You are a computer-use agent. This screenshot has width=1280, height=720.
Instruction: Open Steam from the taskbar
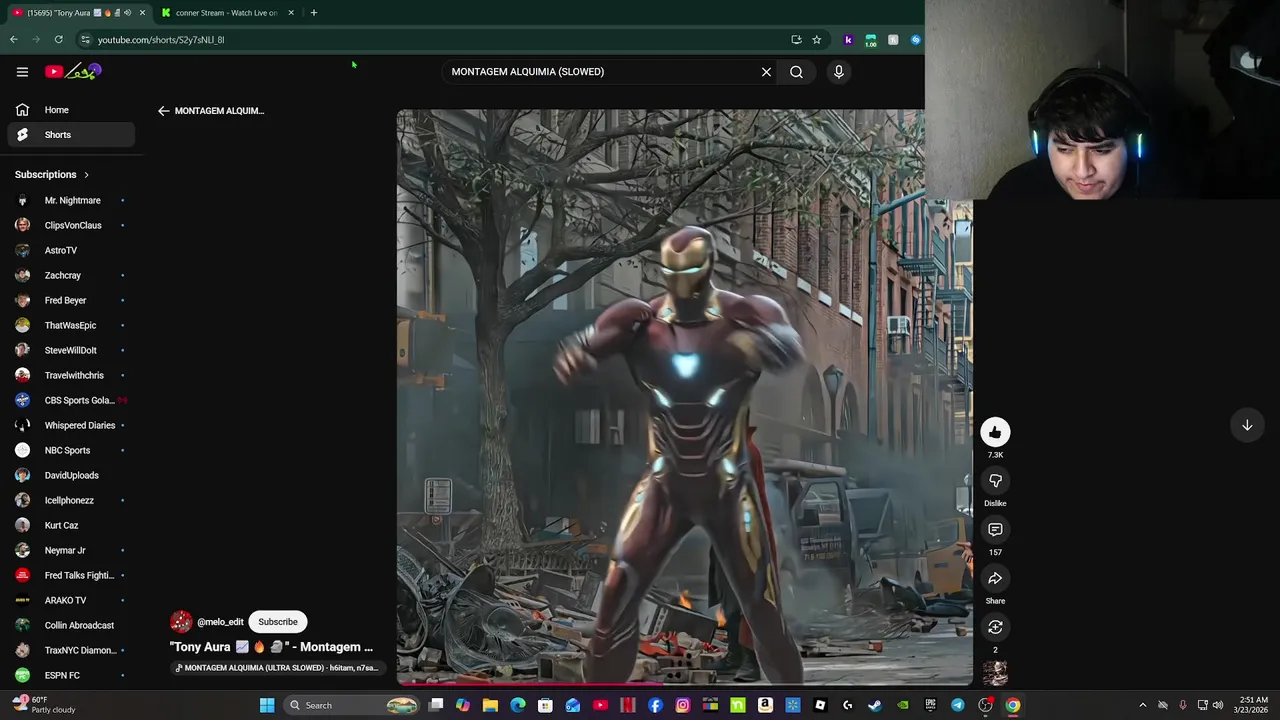875,705
